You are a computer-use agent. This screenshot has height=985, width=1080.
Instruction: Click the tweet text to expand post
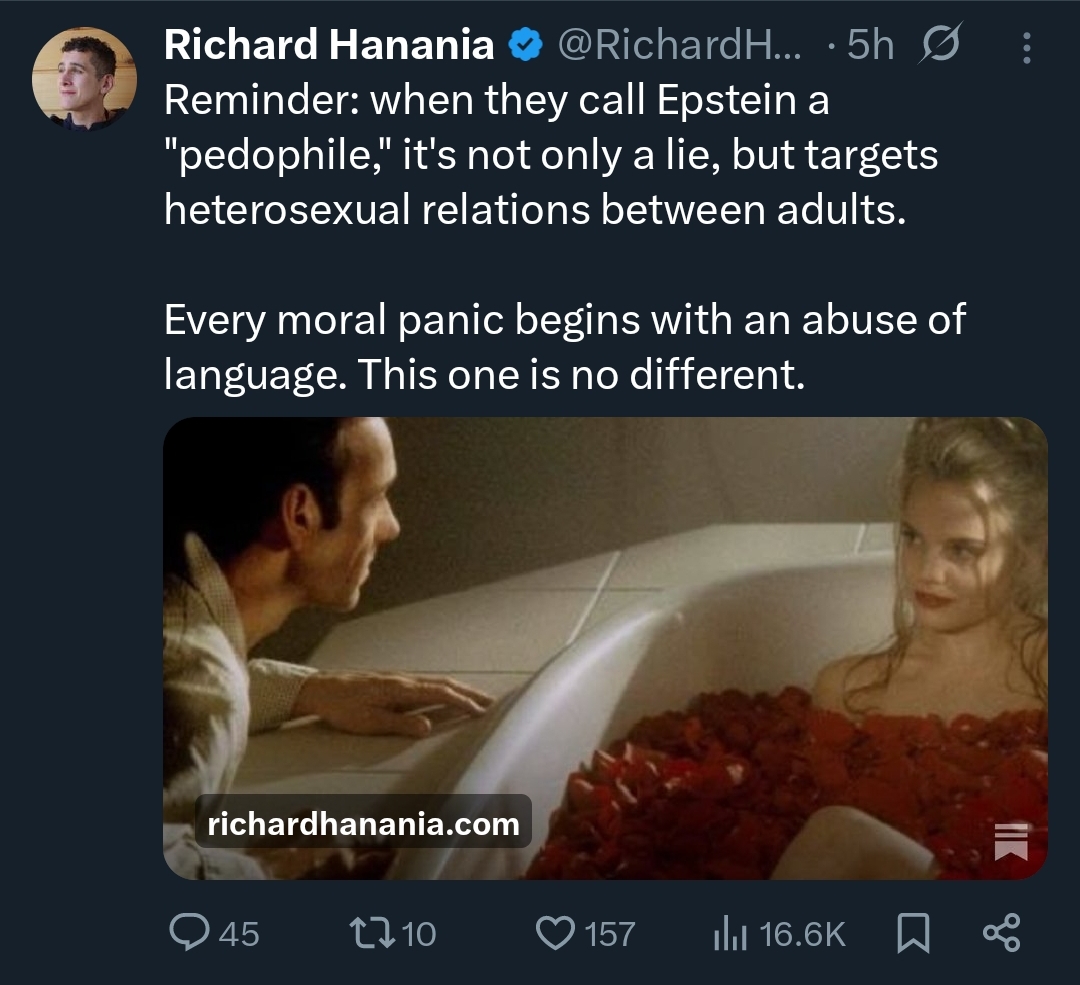[x=564, y=237]
